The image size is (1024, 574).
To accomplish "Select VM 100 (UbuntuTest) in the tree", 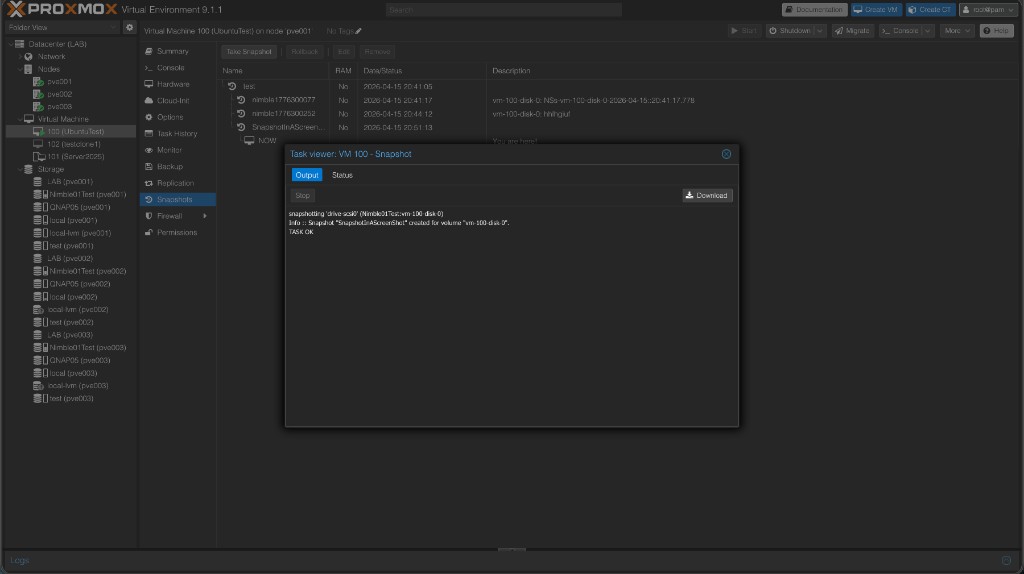I will click(x=71, y=131).
